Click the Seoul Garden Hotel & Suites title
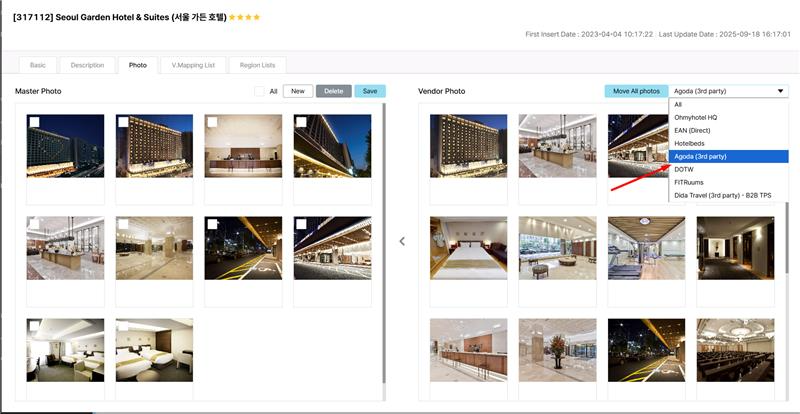Image resolution: width=800 pixels, height=414 pixels. [x=119, y=17]
